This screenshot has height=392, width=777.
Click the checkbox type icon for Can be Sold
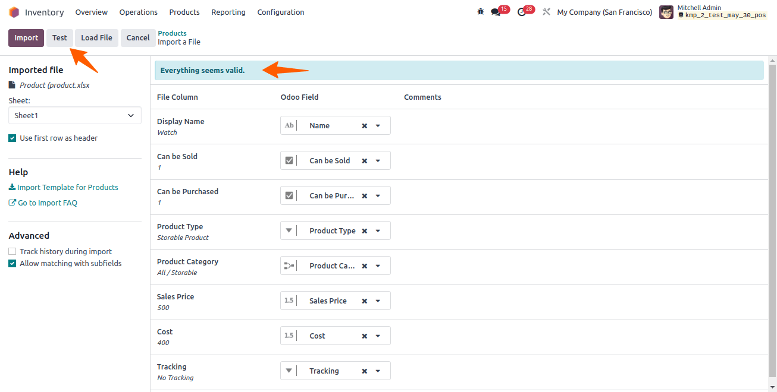click(289, 161)
